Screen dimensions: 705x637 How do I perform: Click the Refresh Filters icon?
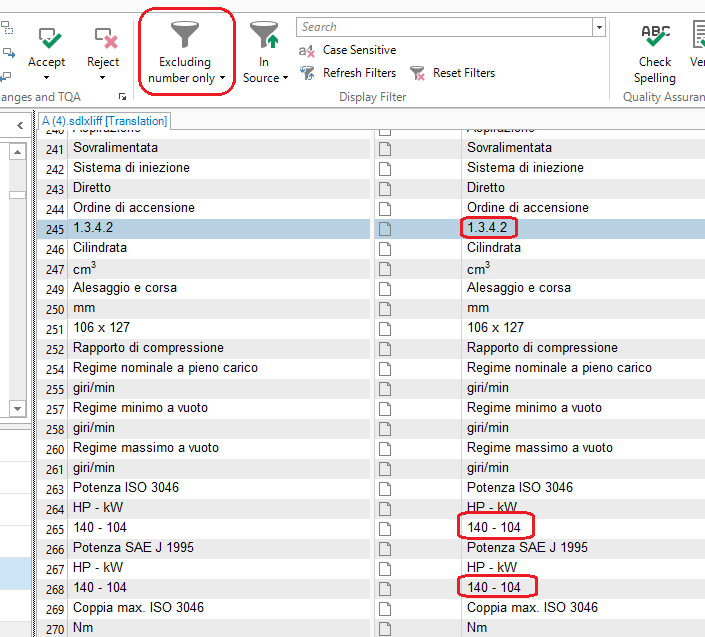coord(308,73)
